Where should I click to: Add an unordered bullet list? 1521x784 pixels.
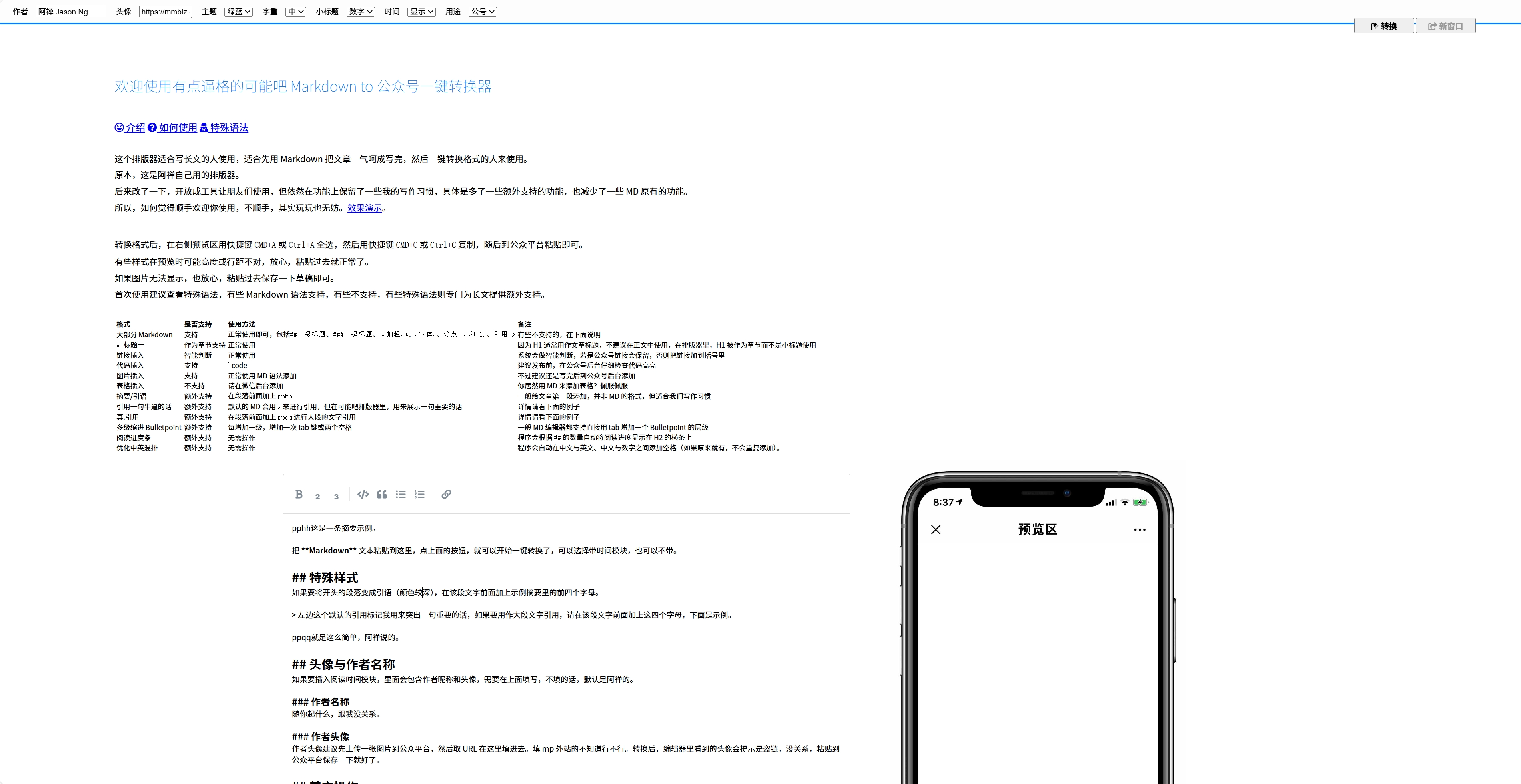coord(401,494)
